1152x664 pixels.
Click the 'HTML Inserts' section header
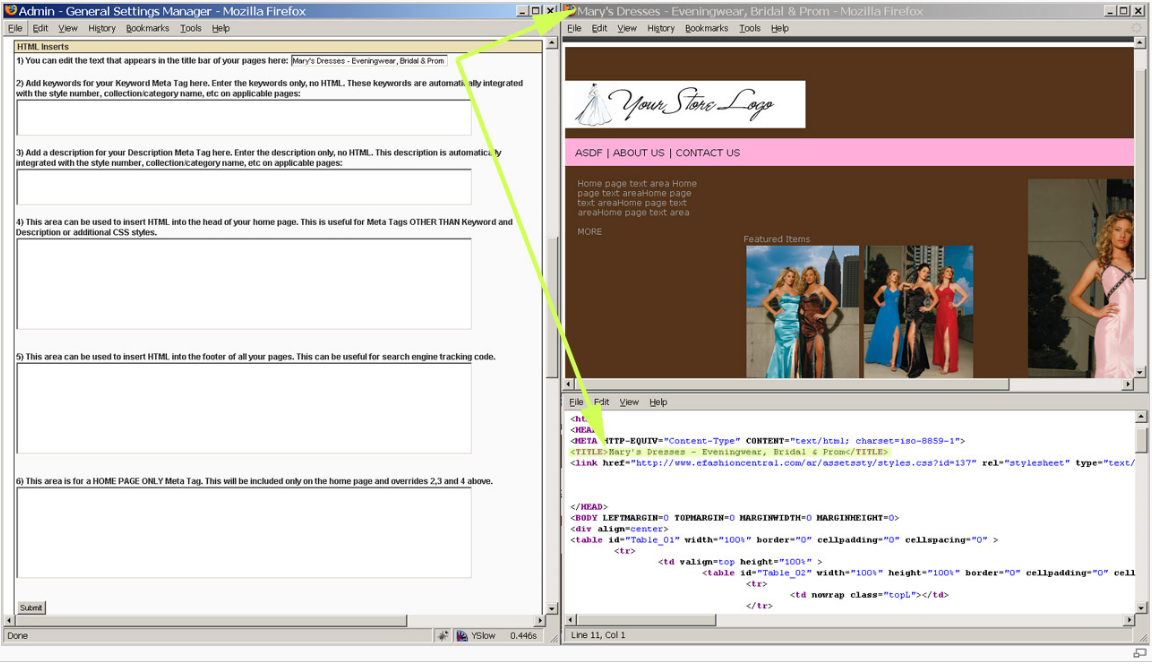pyautogui.click(x=43, y=46)
